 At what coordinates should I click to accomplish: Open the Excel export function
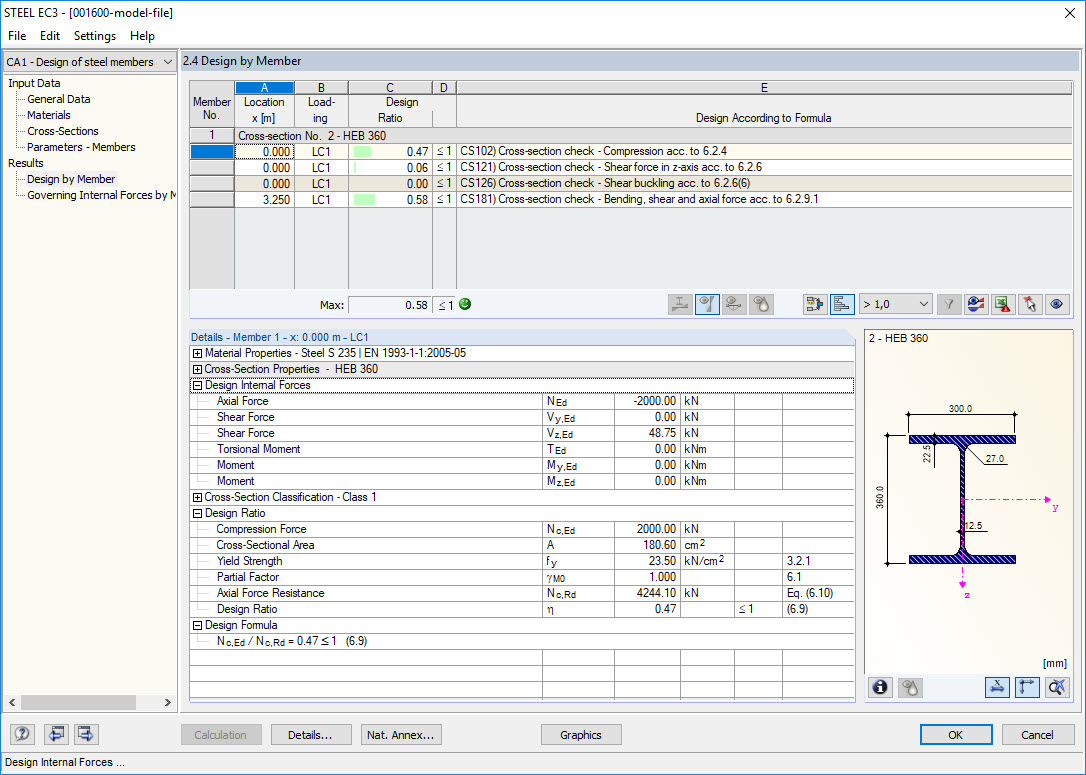click(1001, 304)
